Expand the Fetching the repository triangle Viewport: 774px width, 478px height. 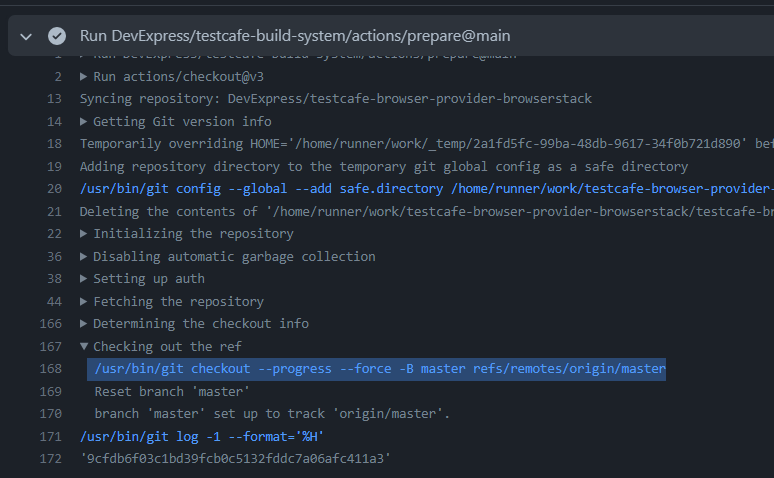coord(83,301)
